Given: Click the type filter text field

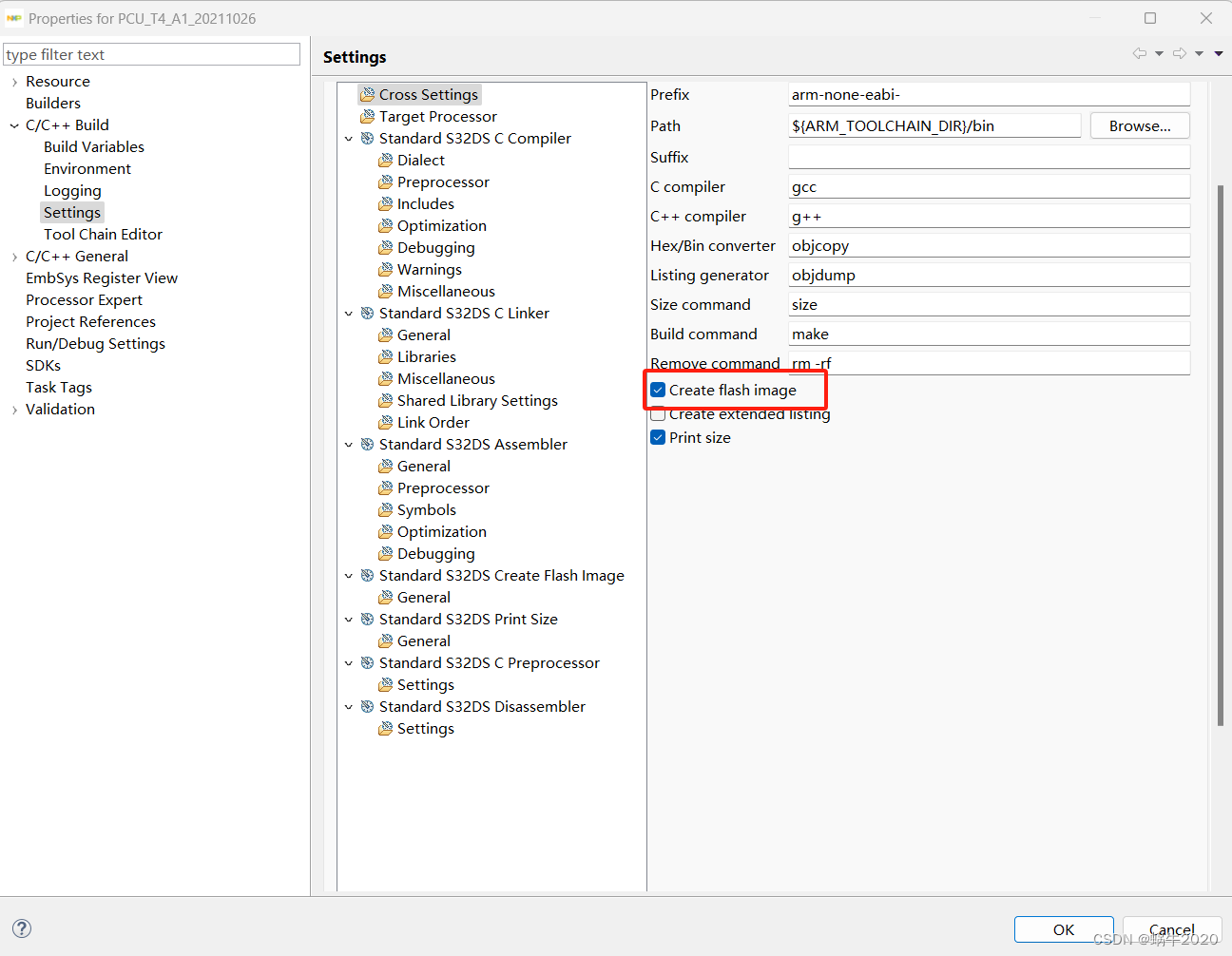Looking at the screenshot, I should [151, 54].
